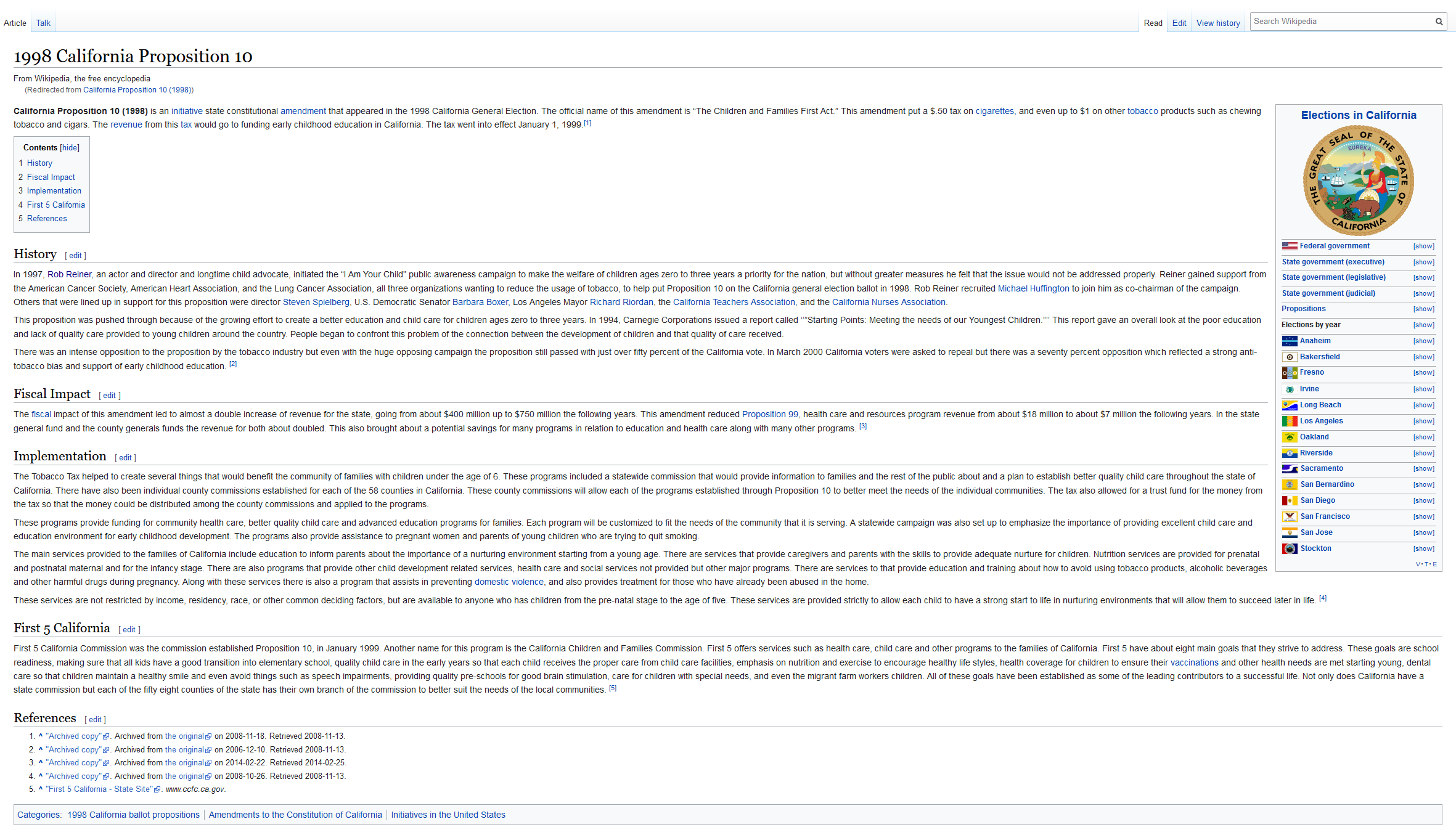This screenshot has width=1456, height=835.
Task: Jump to Implementation in contents
Action: pyautogui.click(x=54, y=191)
